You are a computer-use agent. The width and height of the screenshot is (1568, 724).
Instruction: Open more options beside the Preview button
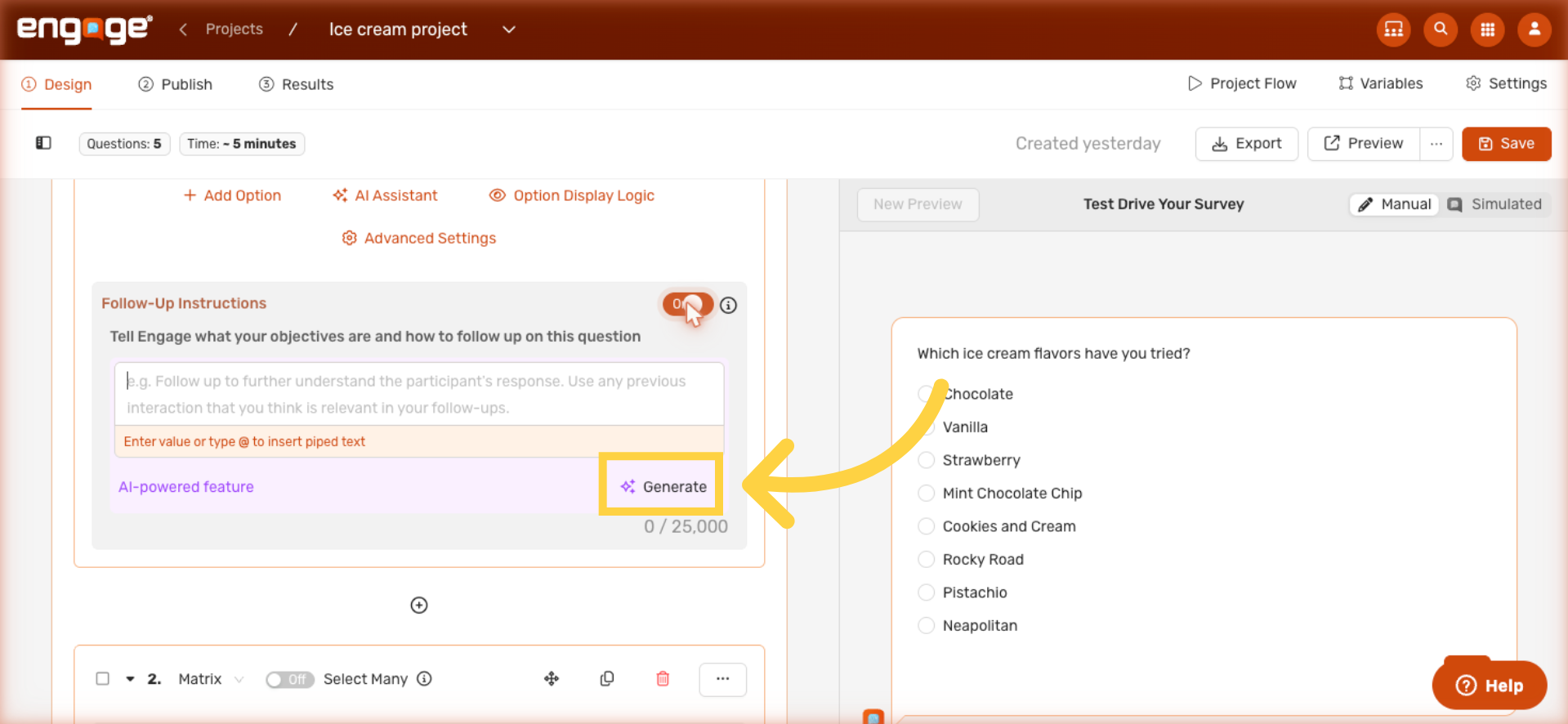(x=1436, y=144)
